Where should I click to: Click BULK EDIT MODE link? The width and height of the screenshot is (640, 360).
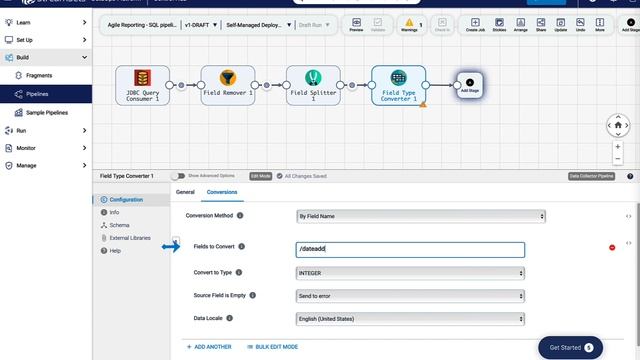273,347
